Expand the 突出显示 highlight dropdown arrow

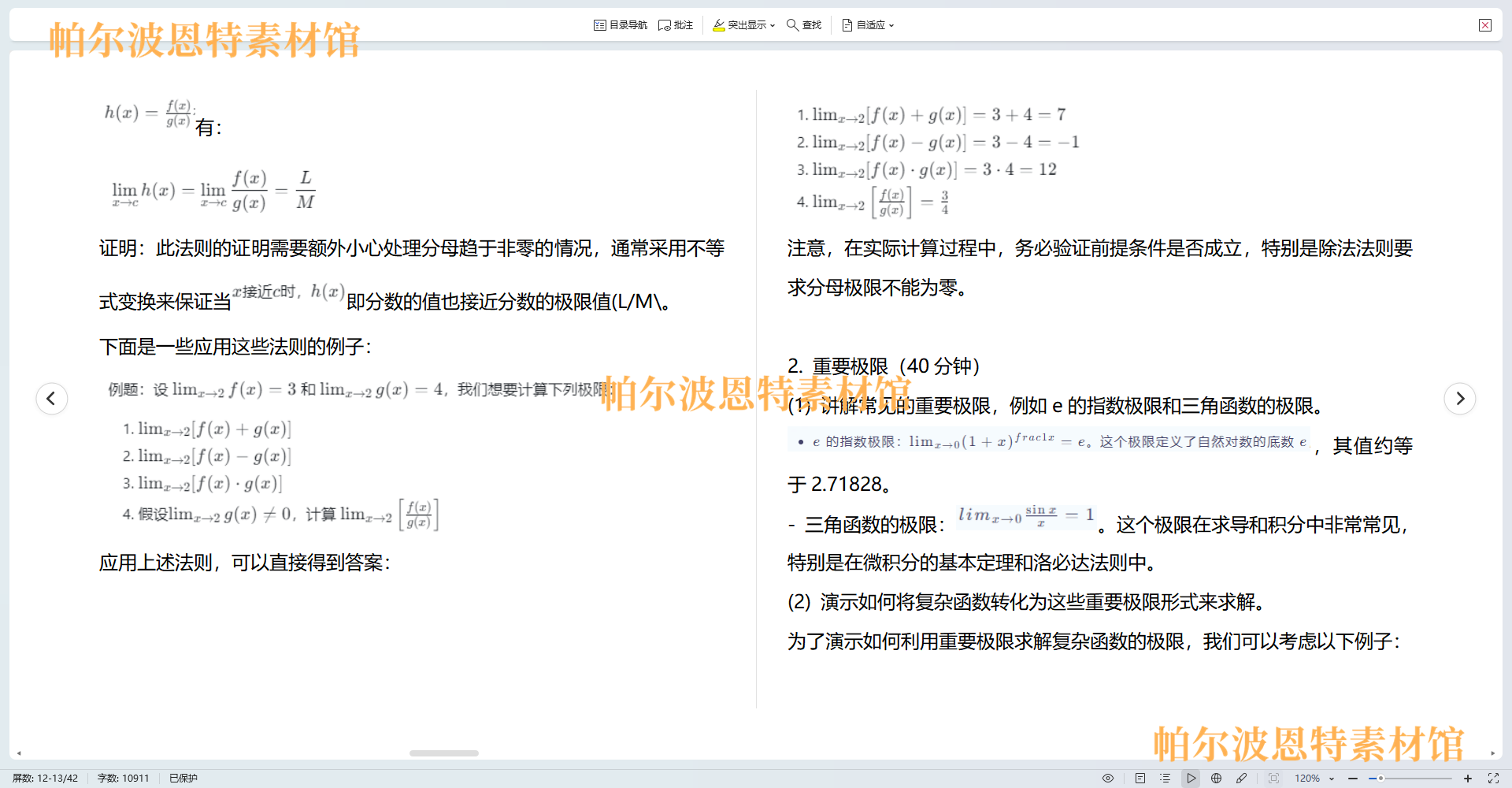[773, 25]
